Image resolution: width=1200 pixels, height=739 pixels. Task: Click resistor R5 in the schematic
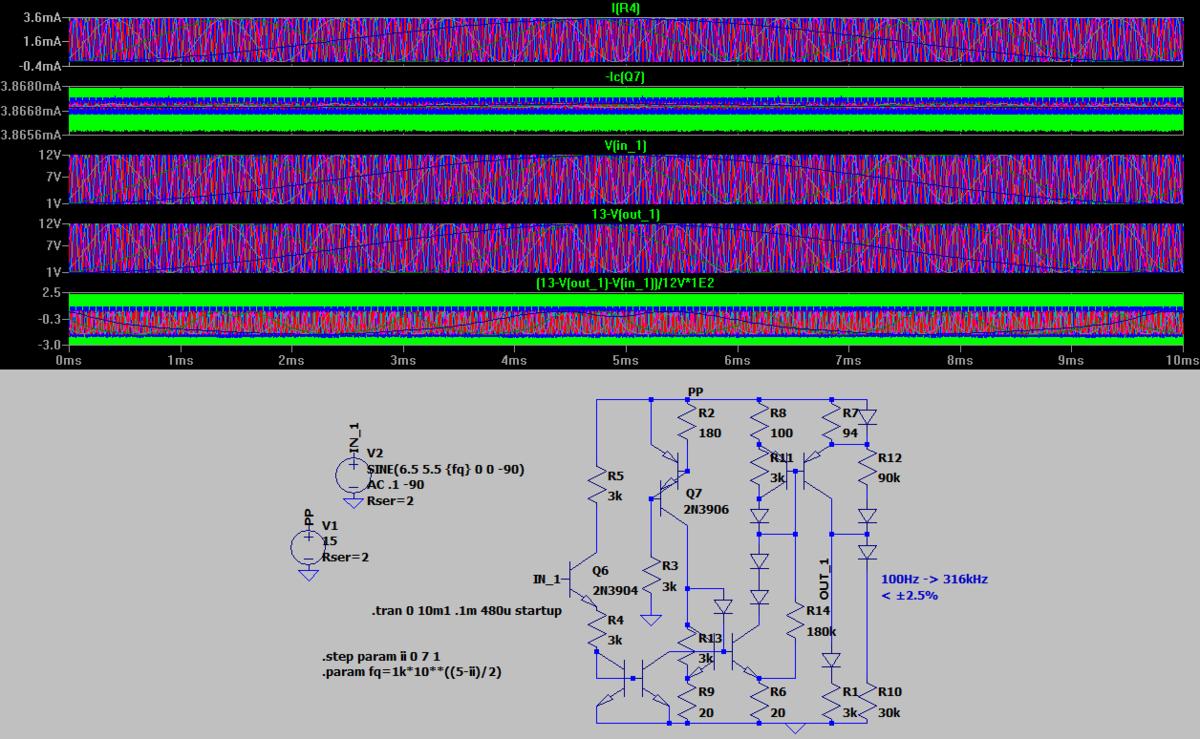pos(597,488)
